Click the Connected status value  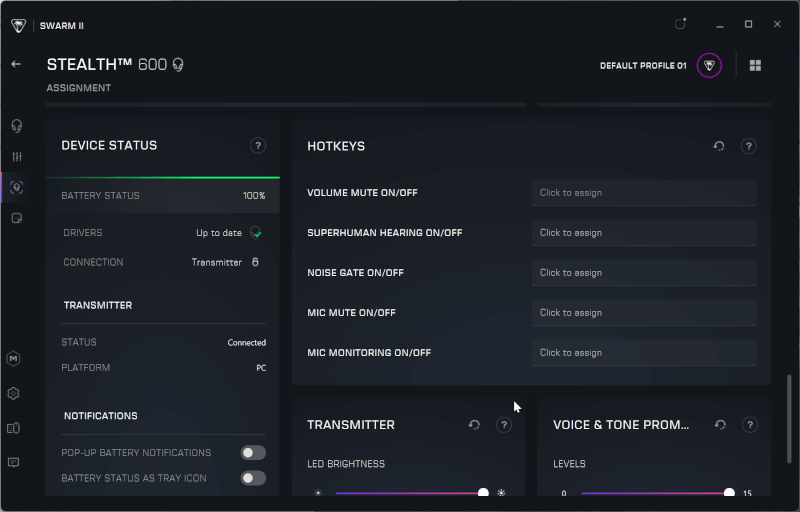click(247, 343)
